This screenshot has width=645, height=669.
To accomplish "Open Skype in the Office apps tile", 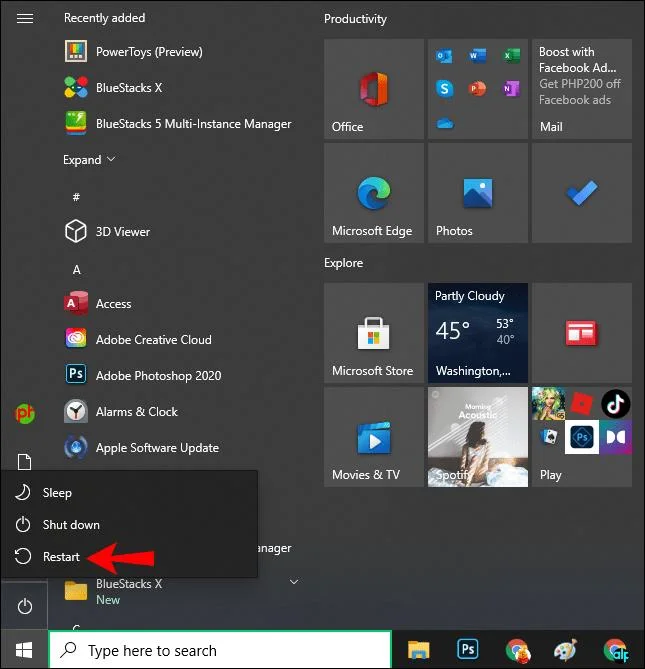I will pyautogui.click(x=445, y=89).
